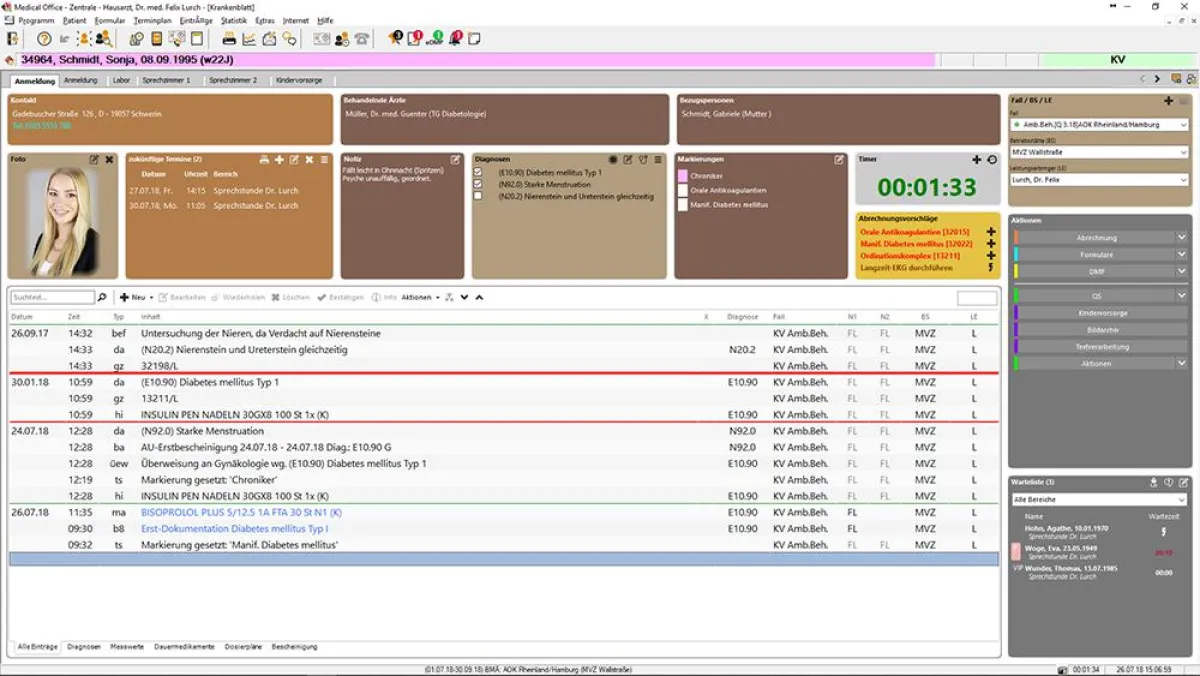The width and height of the screenshot is (1200, 676).
Task: Switch to the Dauermedikamente bottom tab
Action: [184, 647]
